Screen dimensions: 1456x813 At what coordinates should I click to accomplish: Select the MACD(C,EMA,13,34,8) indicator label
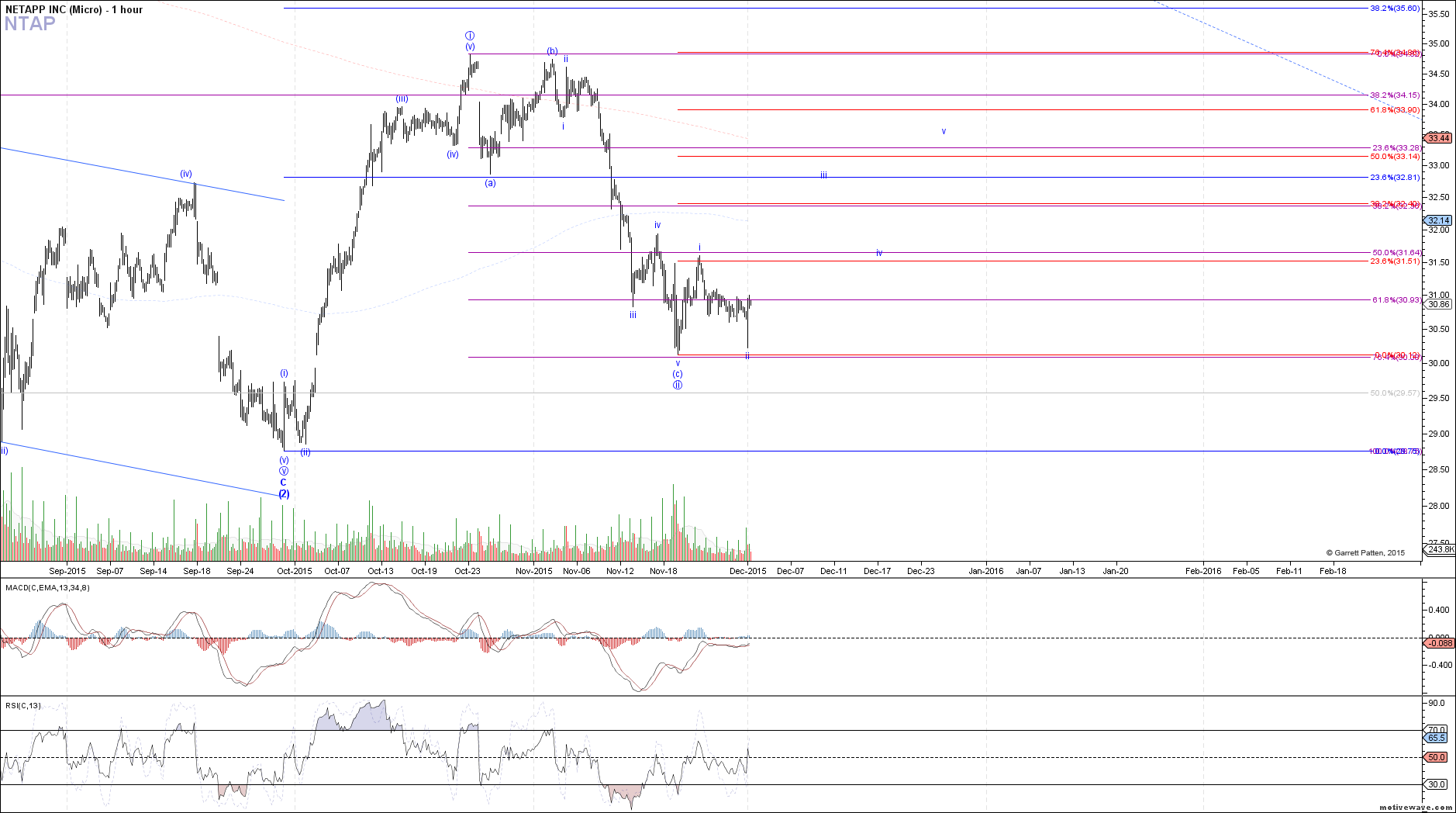(47, 587)
